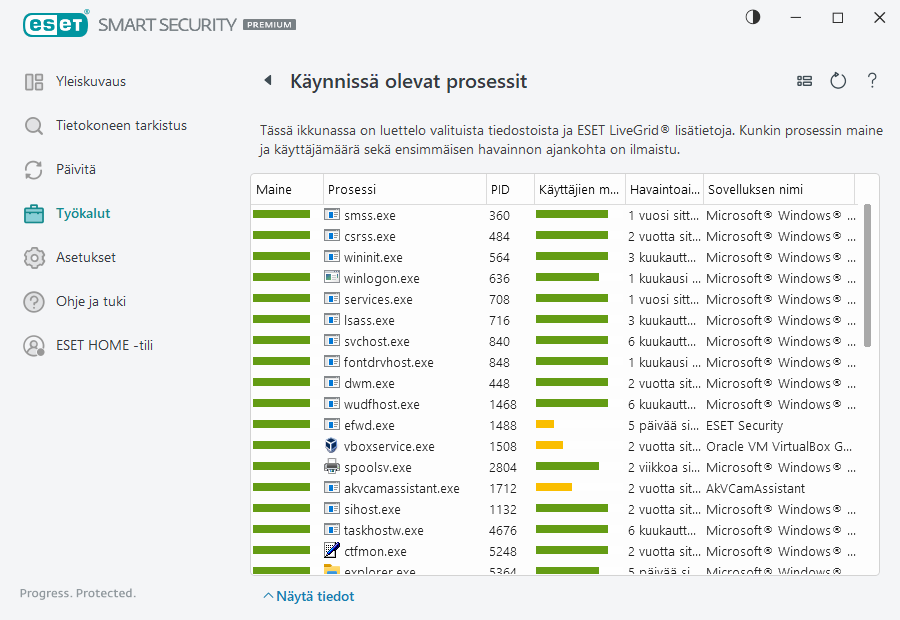
Task: Click the list view options icon
Action: click(x=804, y=81)
